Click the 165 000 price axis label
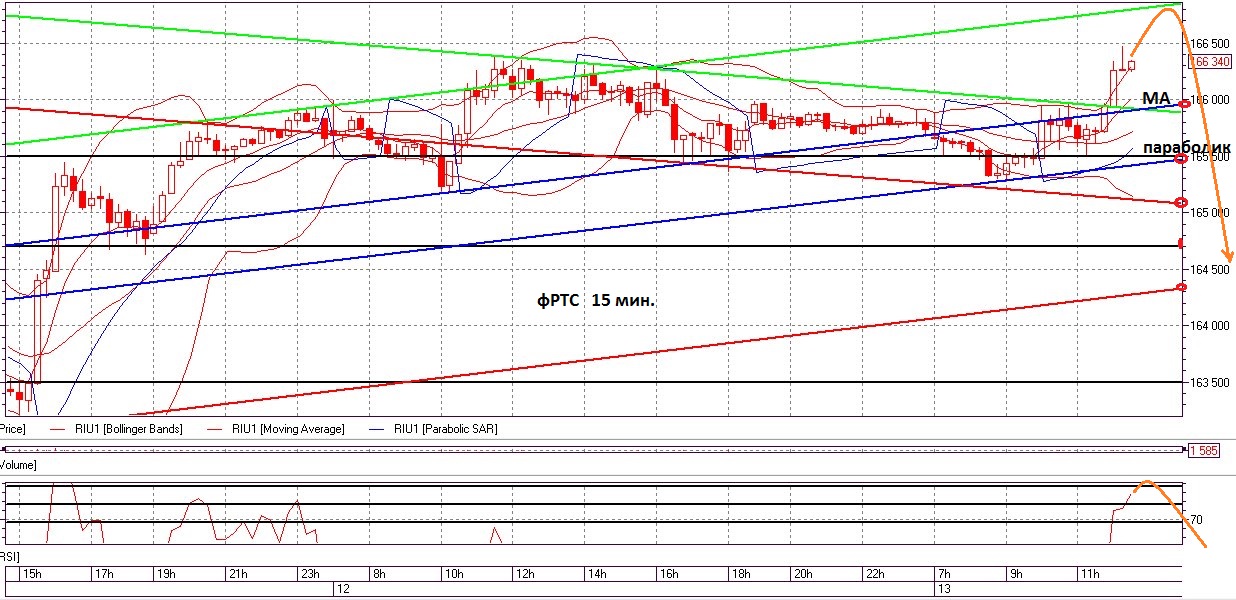Image resolution: width=1236 pixels, height=600 pixels. [1210, 213]
